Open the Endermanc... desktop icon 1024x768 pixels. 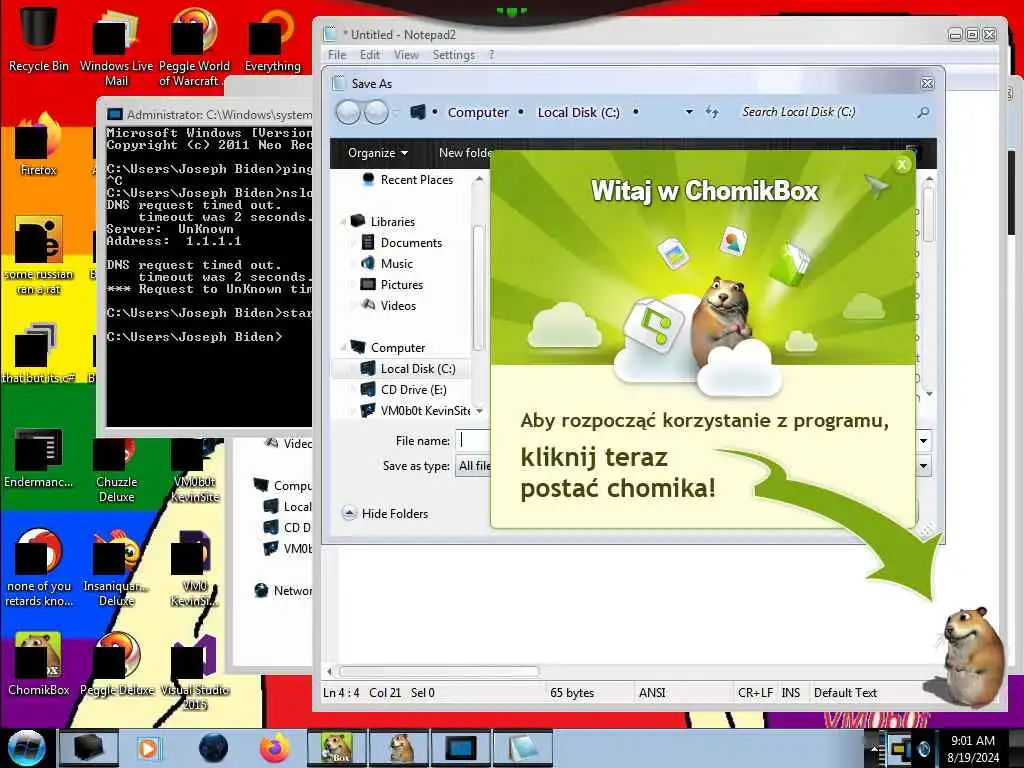[38, 458]
